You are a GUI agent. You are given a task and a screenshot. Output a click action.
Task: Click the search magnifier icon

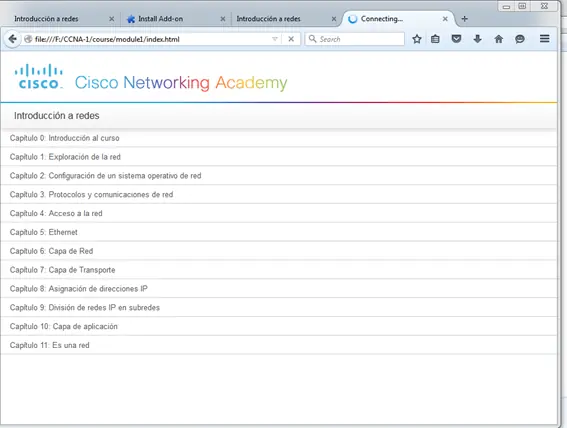pyautogui.click(x=312, y=39)
